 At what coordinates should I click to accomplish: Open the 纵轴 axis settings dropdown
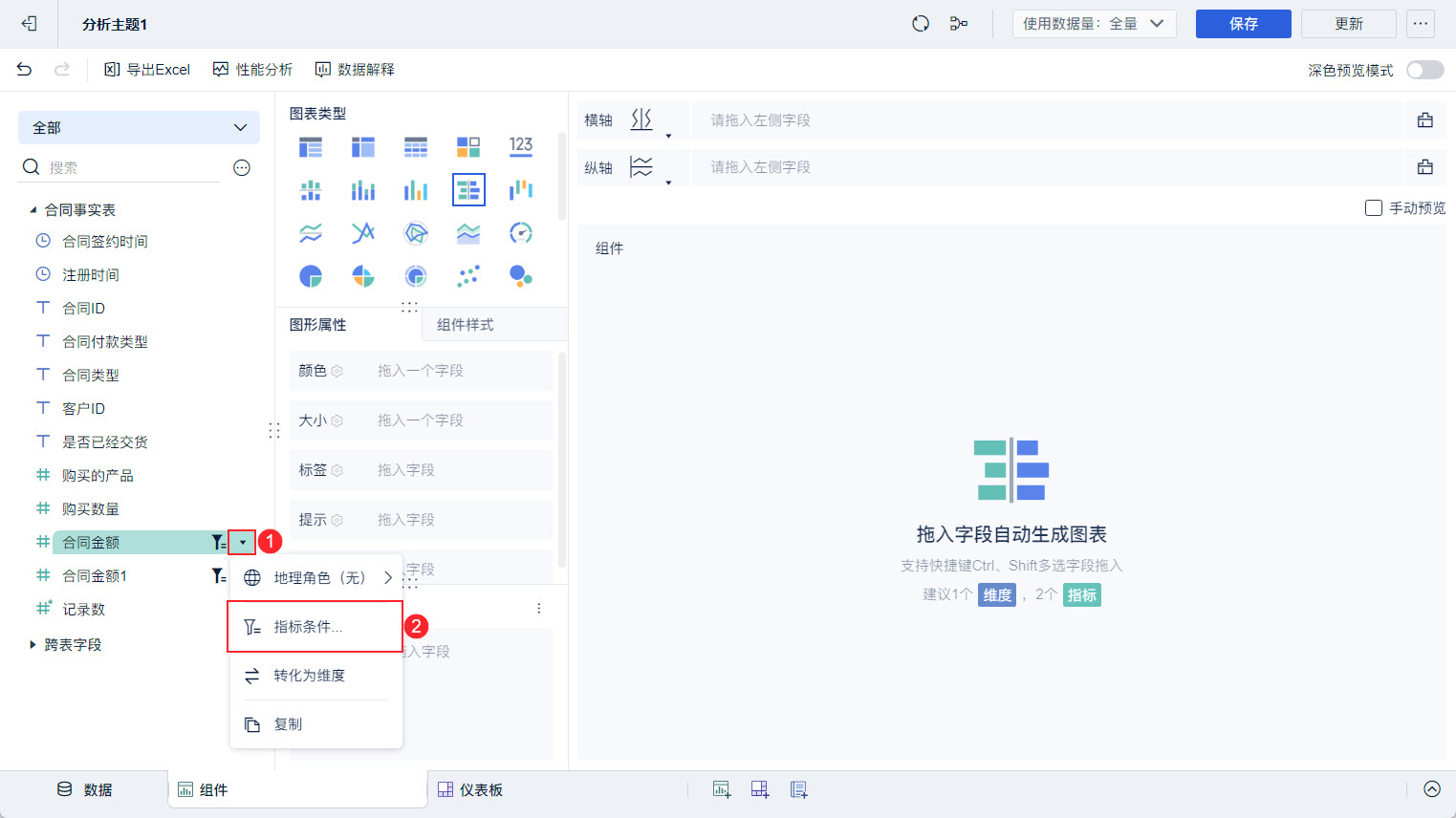[668, 182]
